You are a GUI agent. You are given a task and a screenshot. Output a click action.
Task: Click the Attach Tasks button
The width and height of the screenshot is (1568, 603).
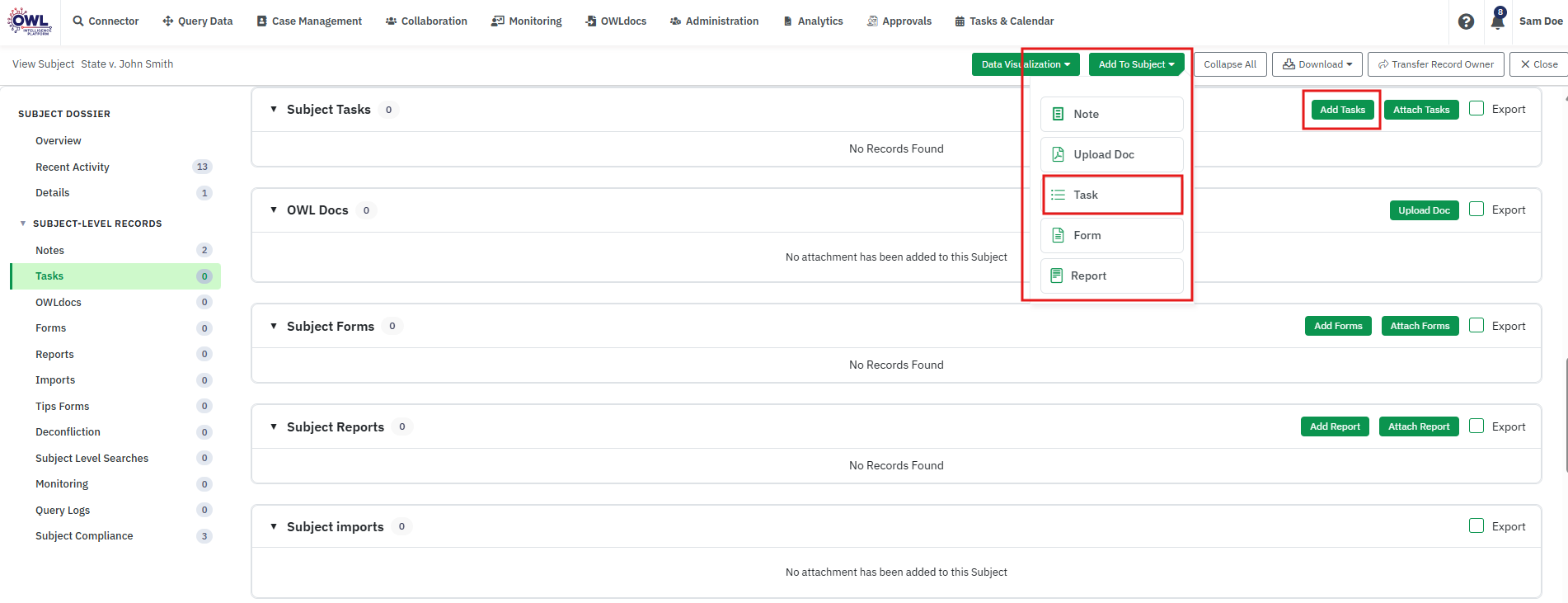1421,110
